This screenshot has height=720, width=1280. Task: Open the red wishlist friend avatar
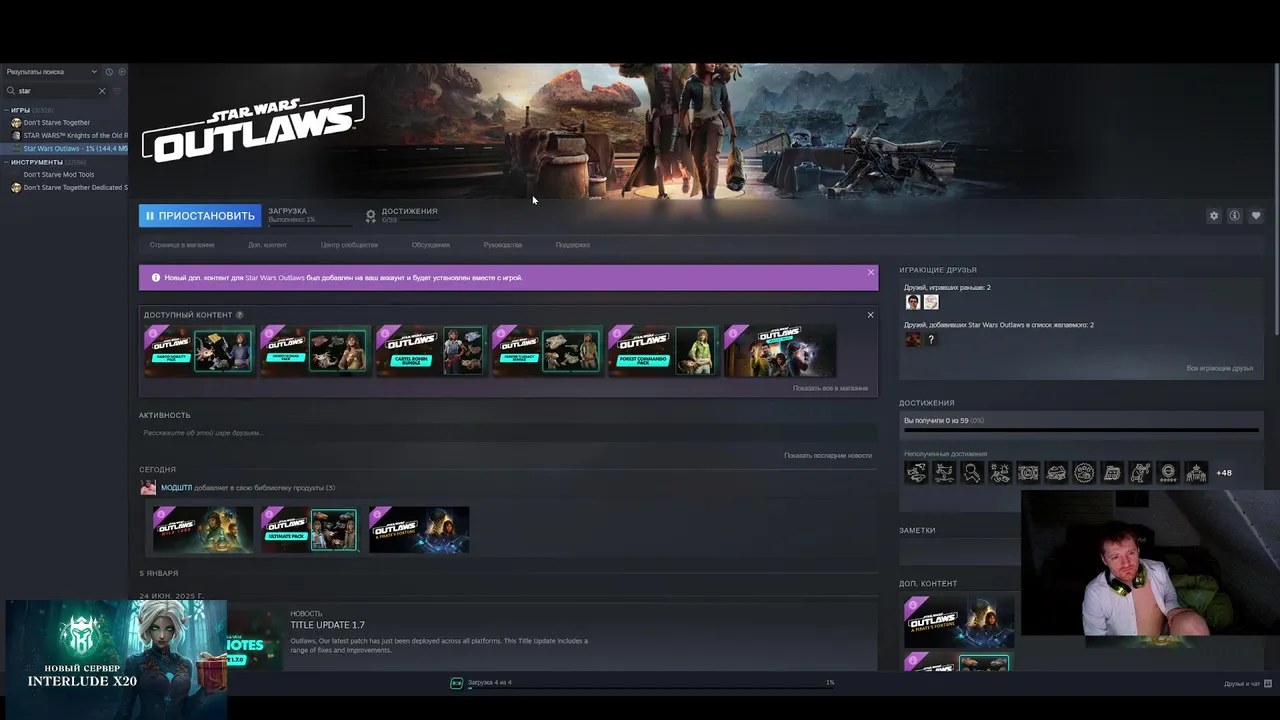pos(913,340)
